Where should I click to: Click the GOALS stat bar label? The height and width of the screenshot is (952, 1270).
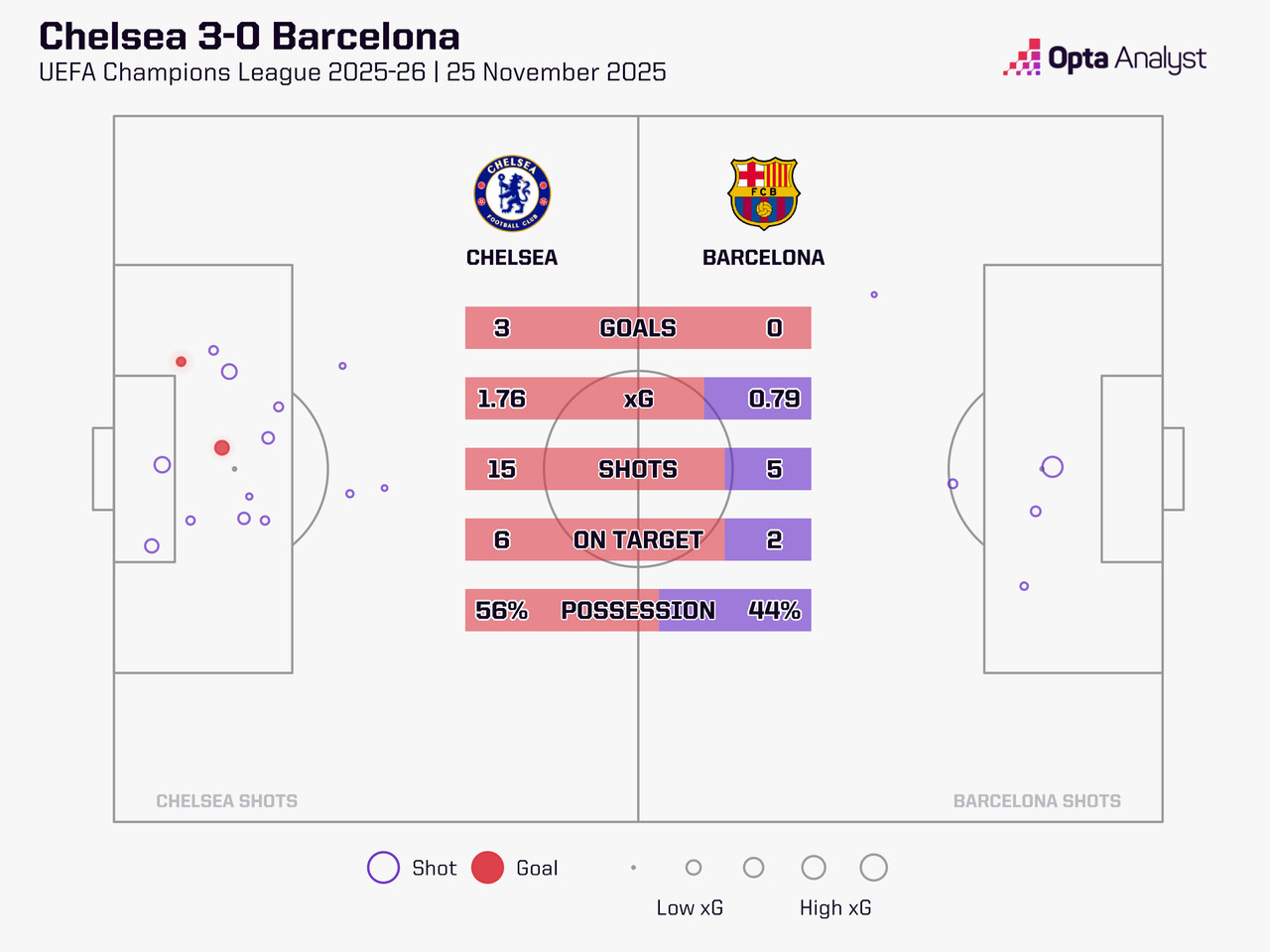638,328
